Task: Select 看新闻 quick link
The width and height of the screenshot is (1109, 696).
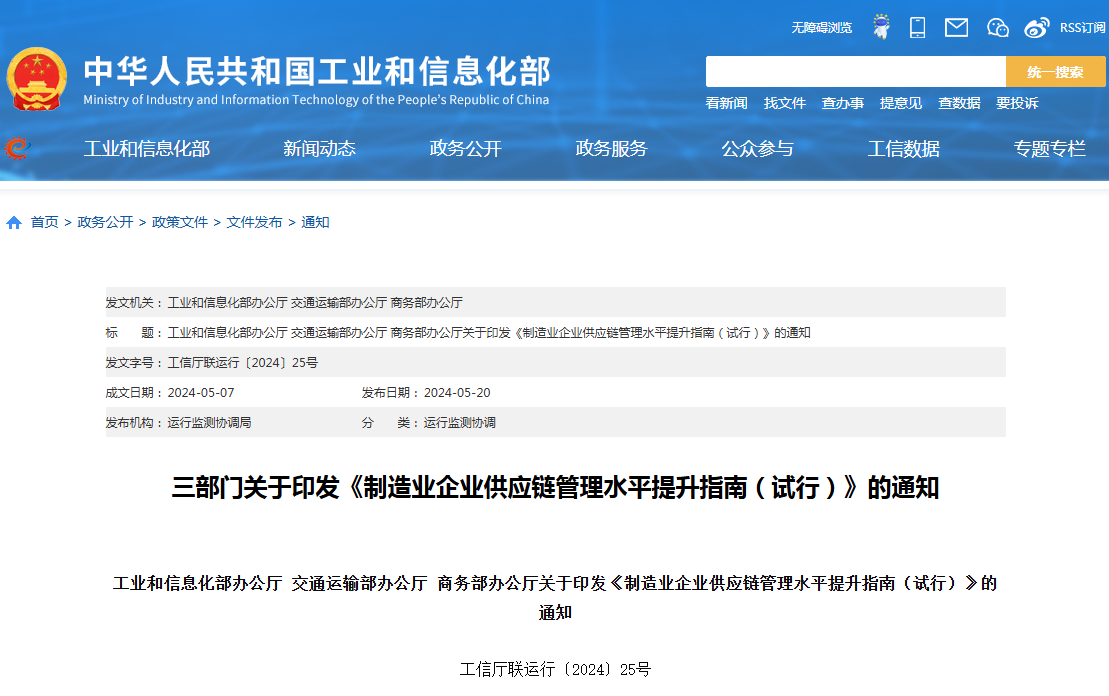Action: pos(726,103)
